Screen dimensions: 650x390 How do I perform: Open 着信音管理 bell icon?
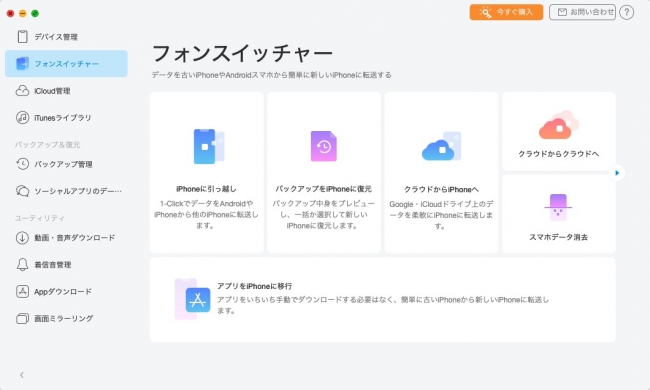pos(22,264)
